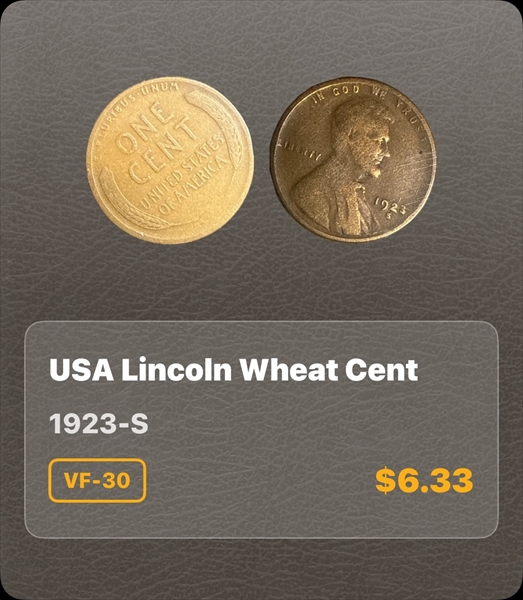Tap the $6.33 estimated price
This screenshot has width=523, height=600.
(x=424, y=481)
